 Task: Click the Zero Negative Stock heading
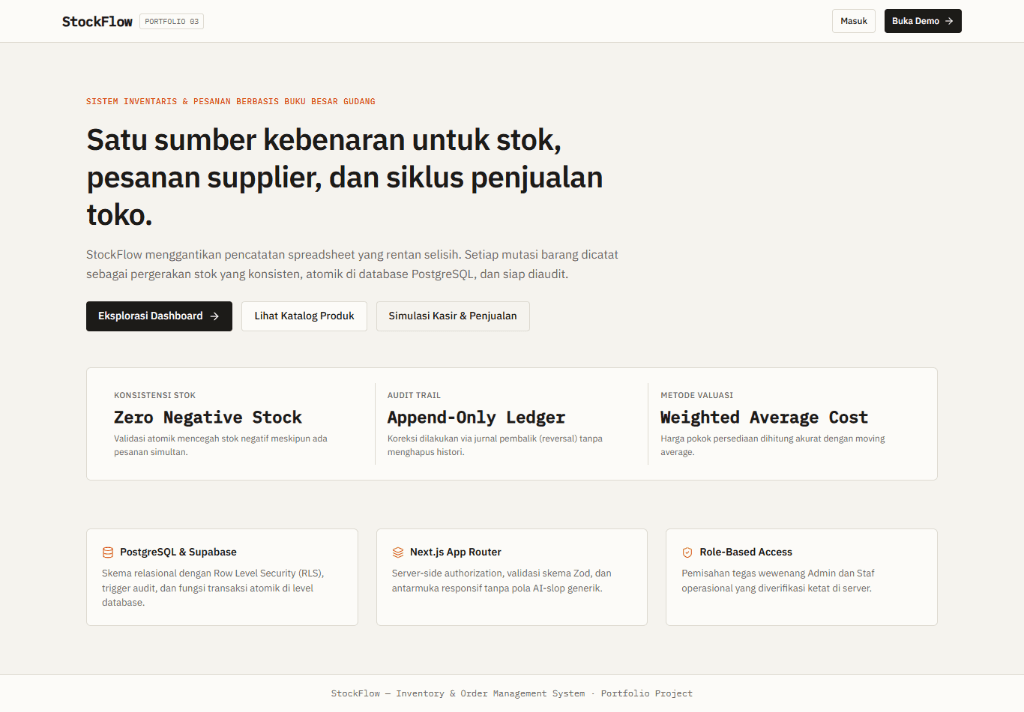coord(208,417)
